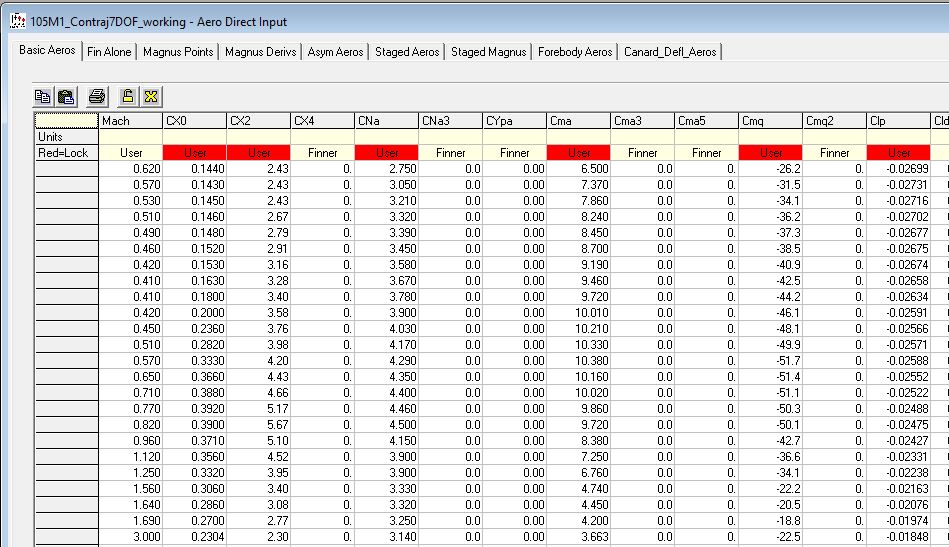
Task: Show the Forebody Aeros tab
Action: coord(575,52)
